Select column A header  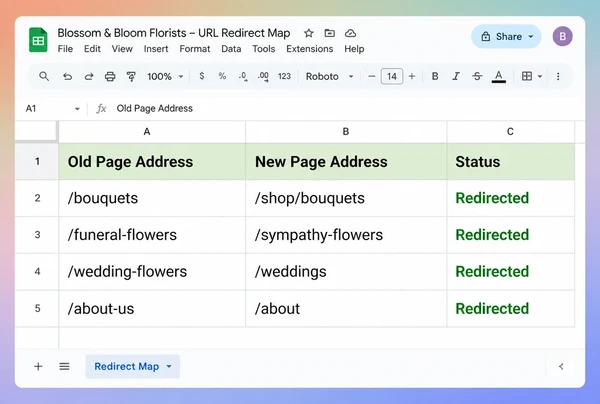tap(152, 132)
